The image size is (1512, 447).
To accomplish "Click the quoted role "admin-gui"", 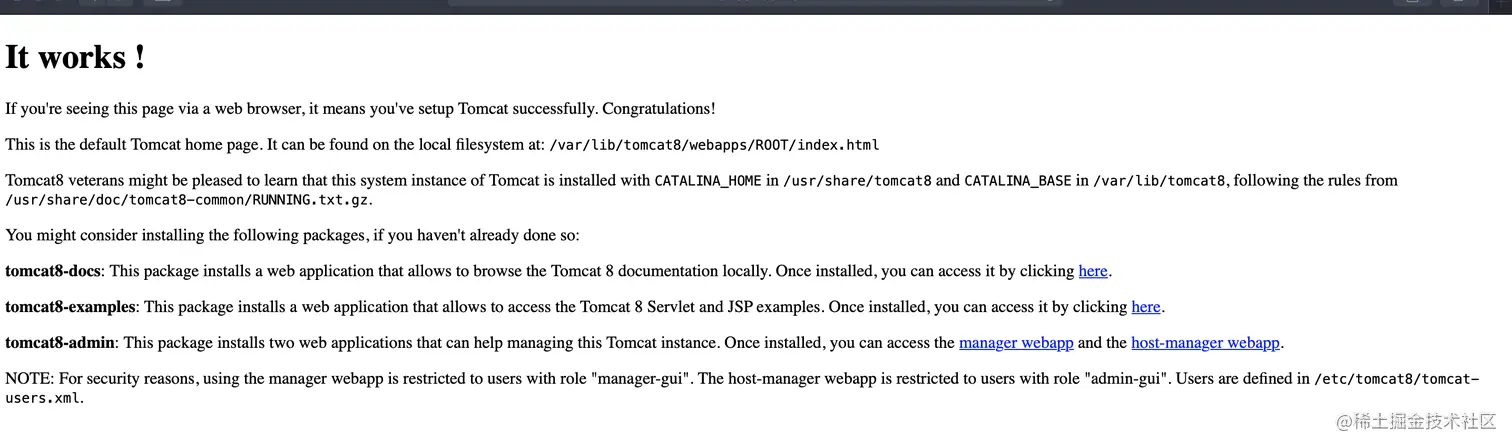I will pos(1125,379).
